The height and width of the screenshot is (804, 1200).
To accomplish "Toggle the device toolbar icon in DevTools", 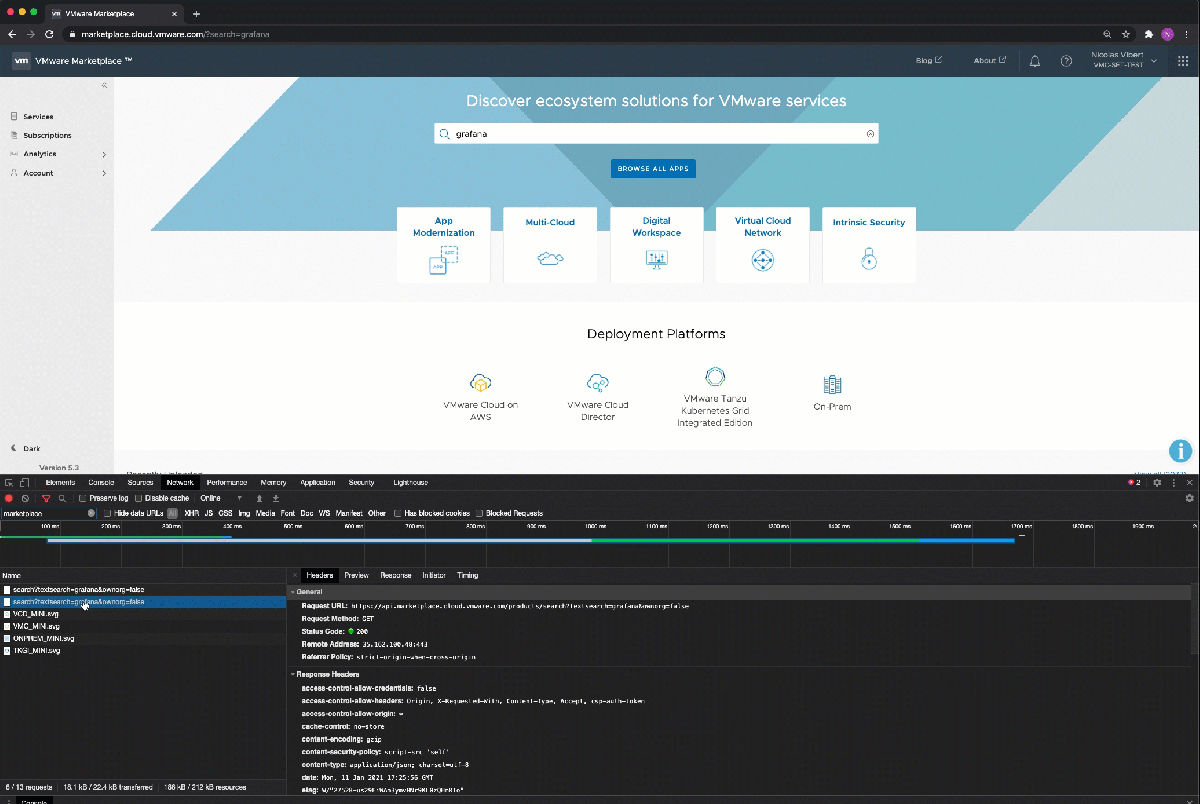I will click(25, 483).
